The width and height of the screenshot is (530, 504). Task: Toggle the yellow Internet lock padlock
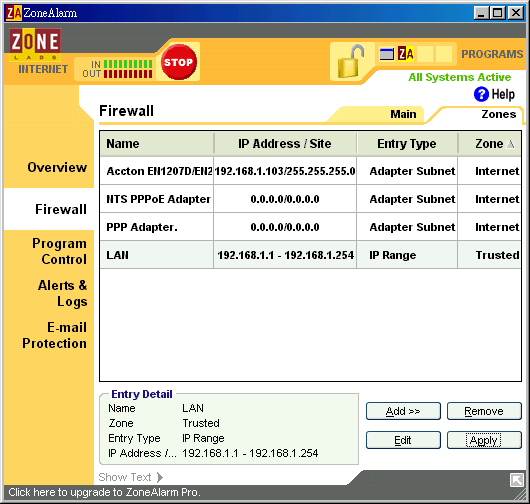(x=351, y=62)
